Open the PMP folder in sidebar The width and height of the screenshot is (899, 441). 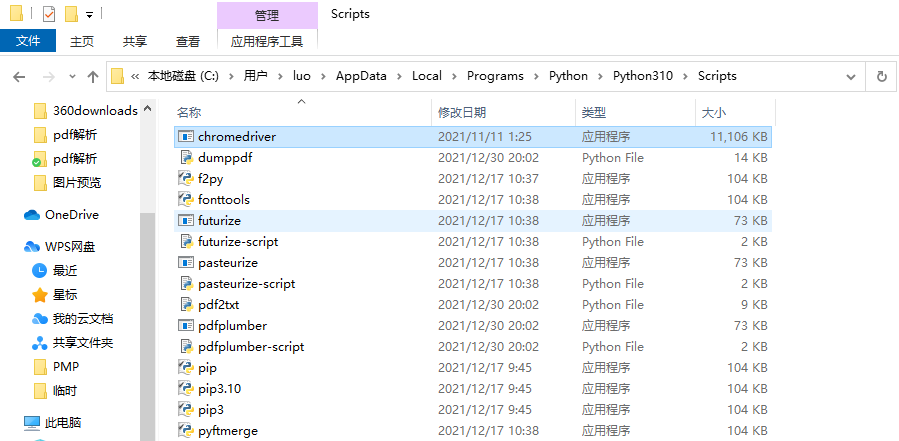click(56, 367)
